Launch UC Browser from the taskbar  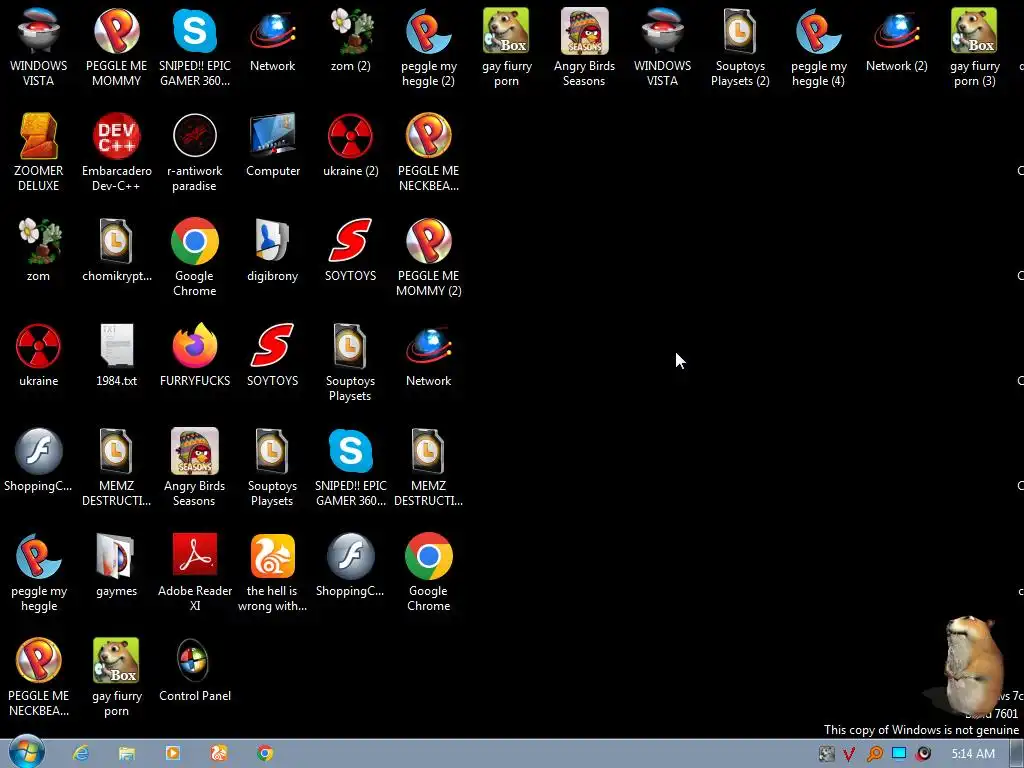pos(218,753)
